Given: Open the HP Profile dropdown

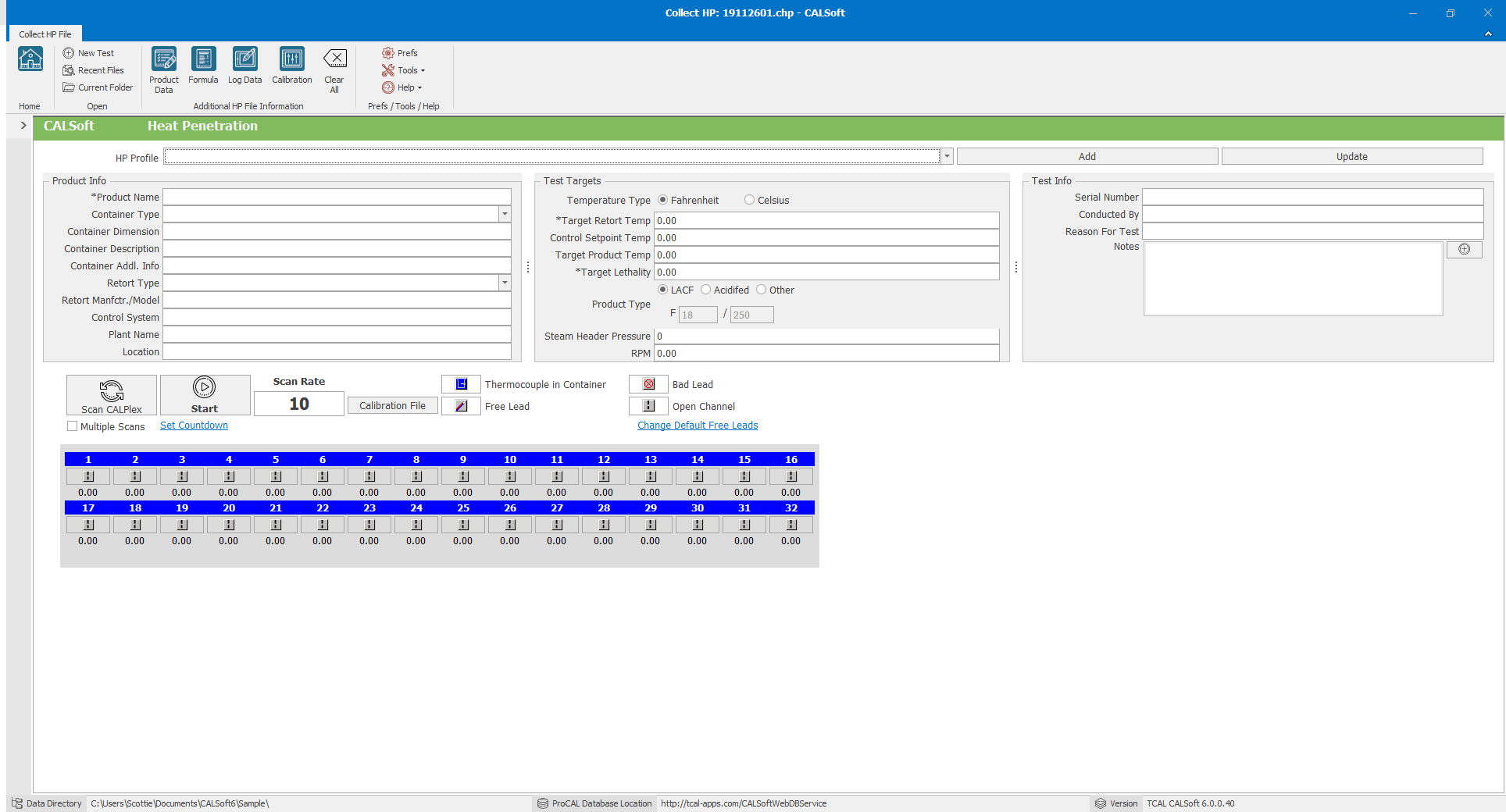Looking at the screenshot, I should tap(947, 156).
